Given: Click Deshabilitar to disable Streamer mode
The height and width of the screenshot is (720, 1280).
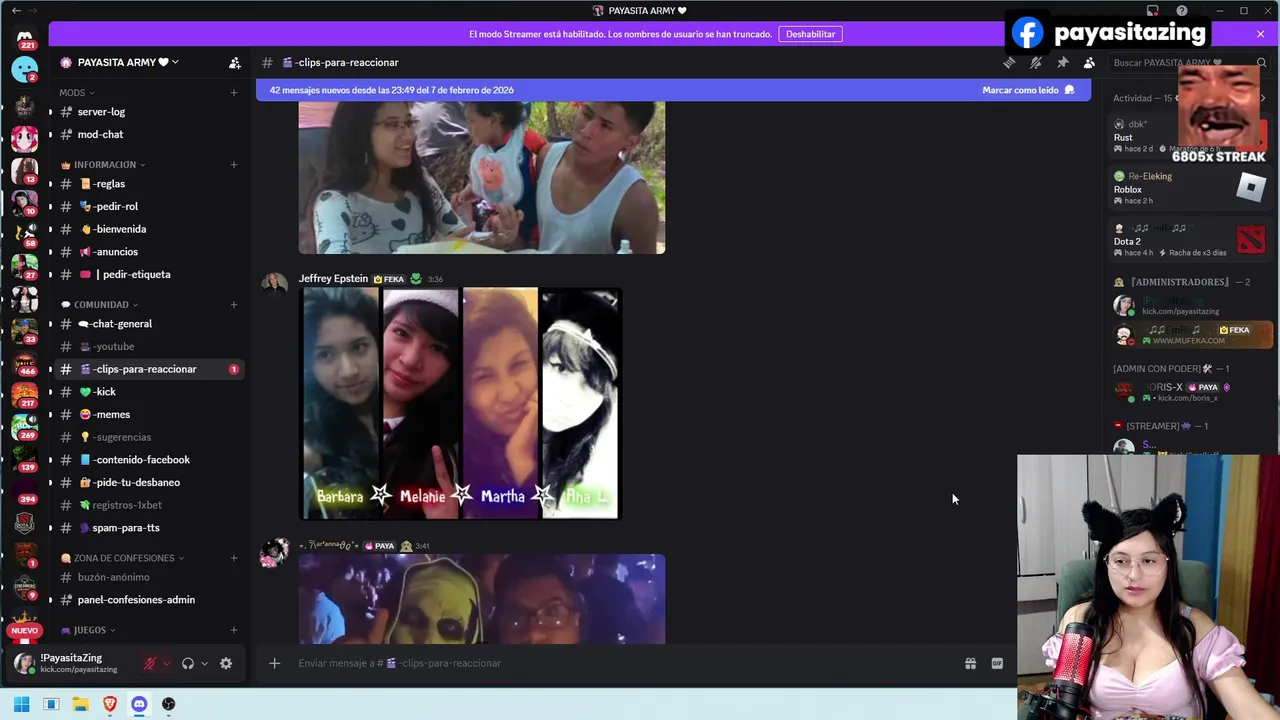Looking at the screenshot, I should pos(810,34).
